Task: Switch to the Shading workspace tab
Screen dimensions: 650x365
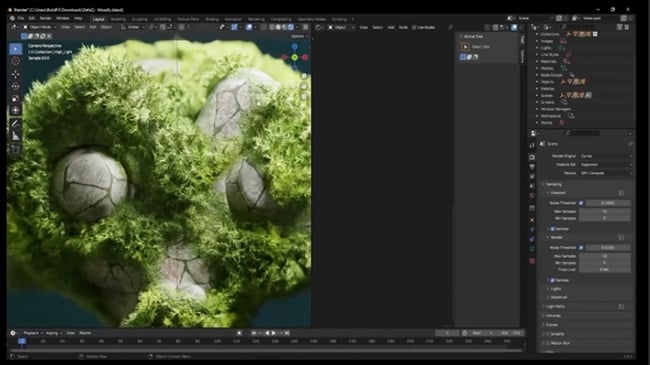Action: (212, 19)
